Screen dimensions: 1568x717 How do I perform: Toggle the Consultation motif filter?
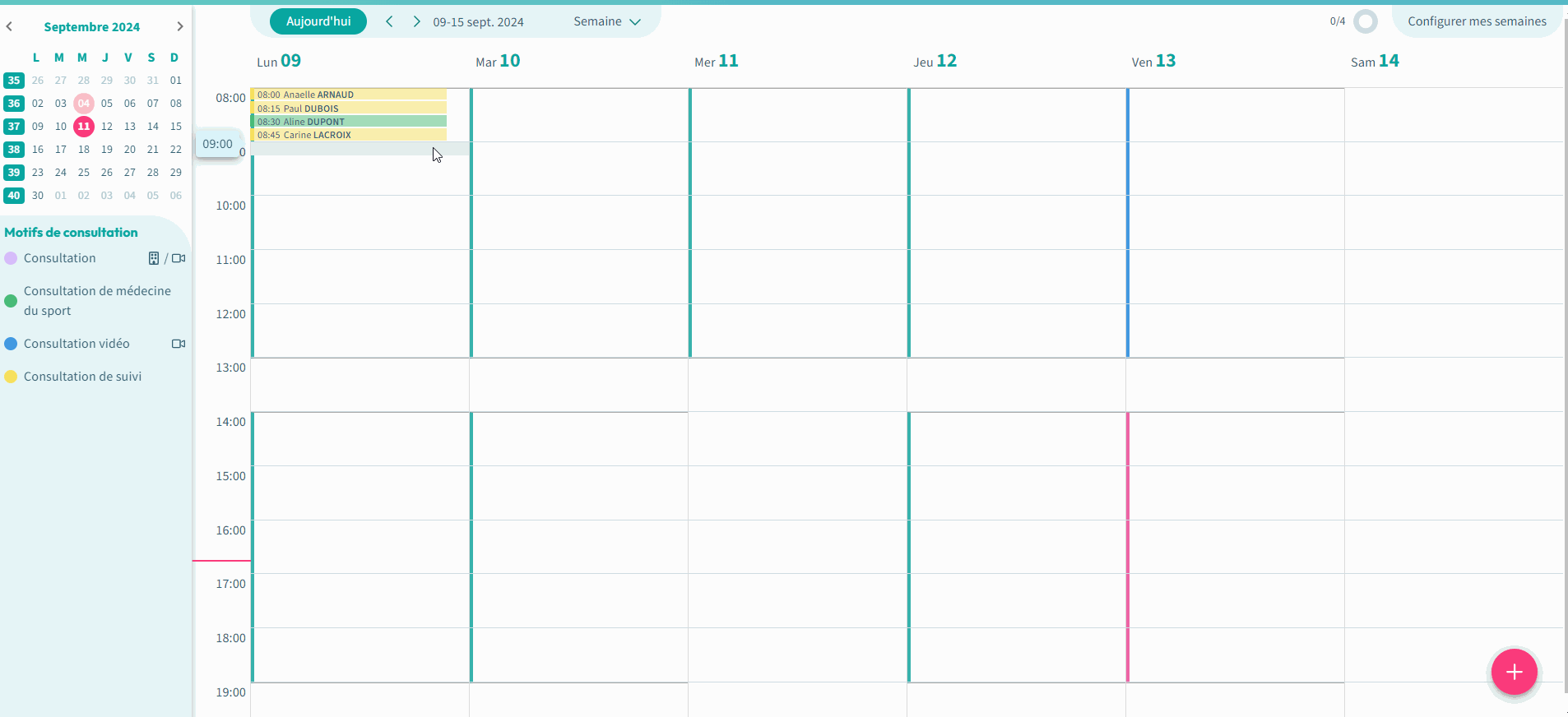pos(60,258)
